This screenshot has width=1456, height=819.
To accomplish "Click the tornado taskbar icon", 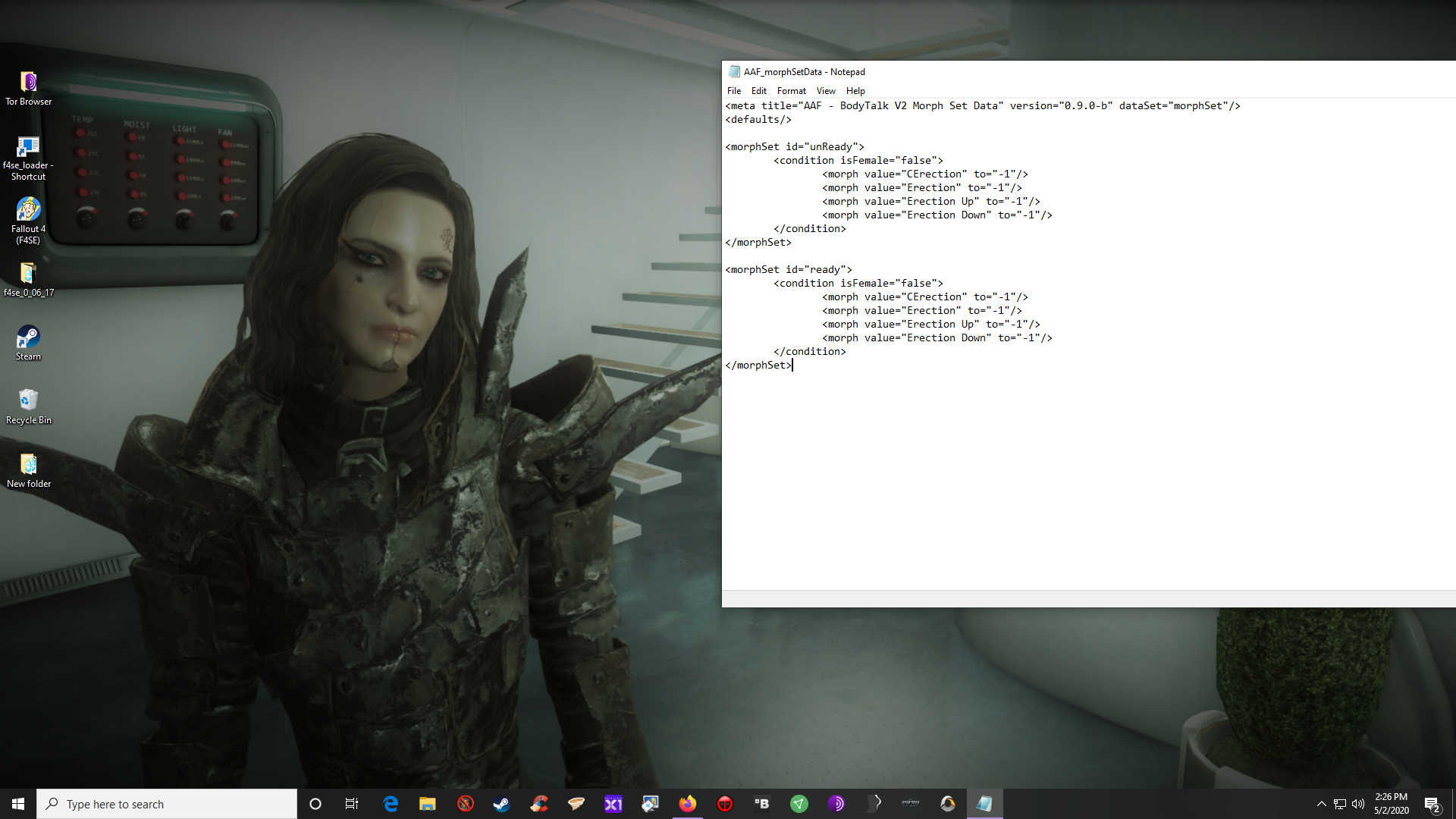I will click(576, 804).
